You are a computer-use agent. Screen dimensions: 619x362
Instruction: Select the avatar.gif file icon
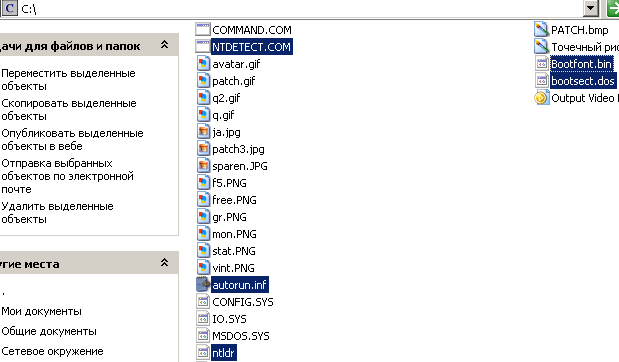(203, 64)
